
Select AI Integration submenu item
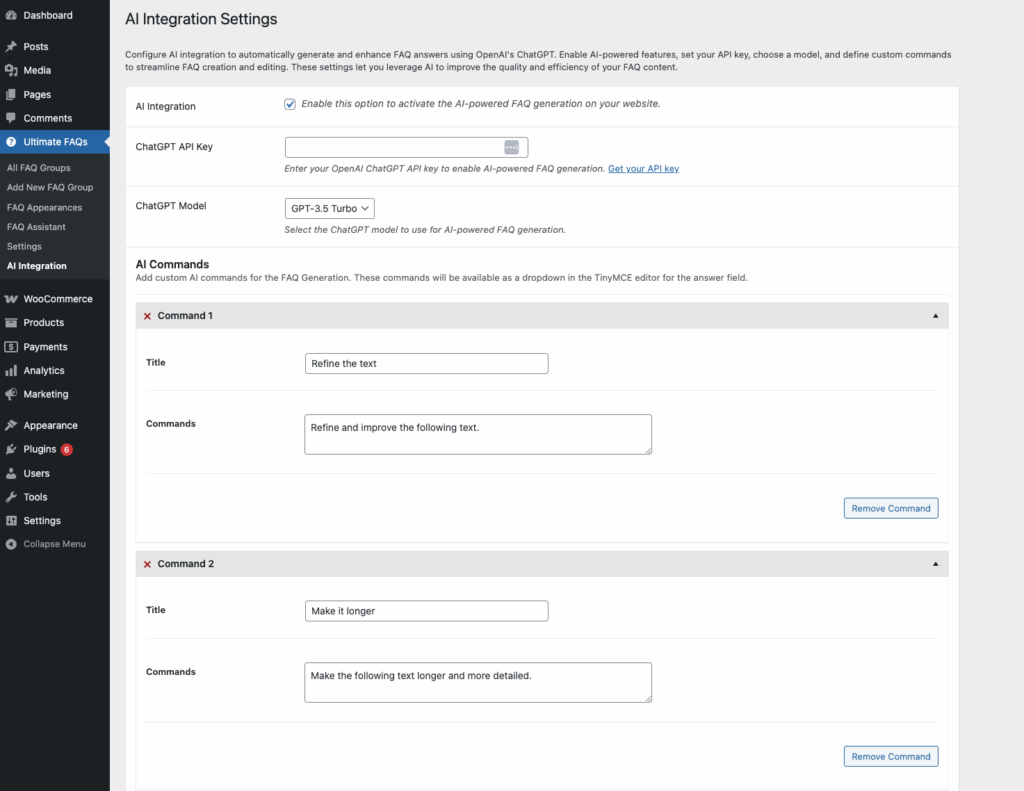coord(37,266)
